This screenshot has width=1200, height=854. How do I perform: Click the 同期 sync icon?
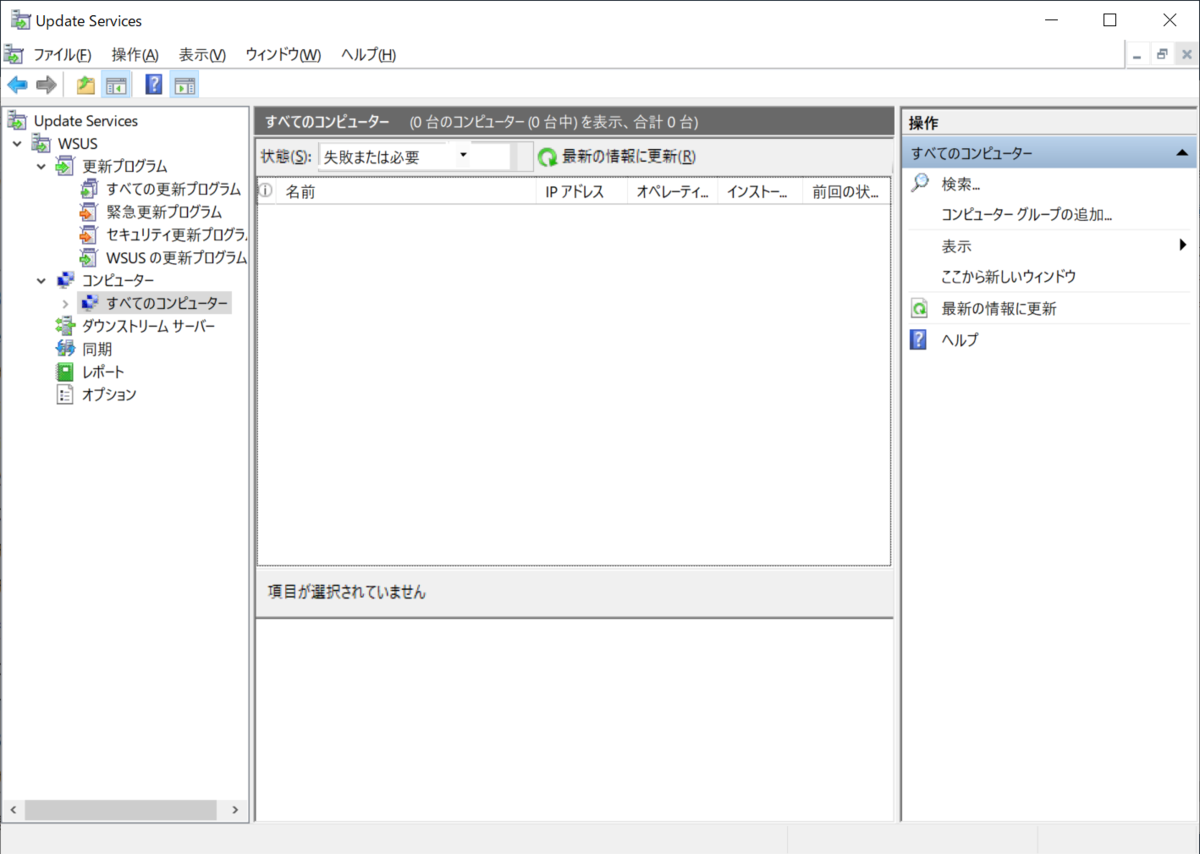65,349
